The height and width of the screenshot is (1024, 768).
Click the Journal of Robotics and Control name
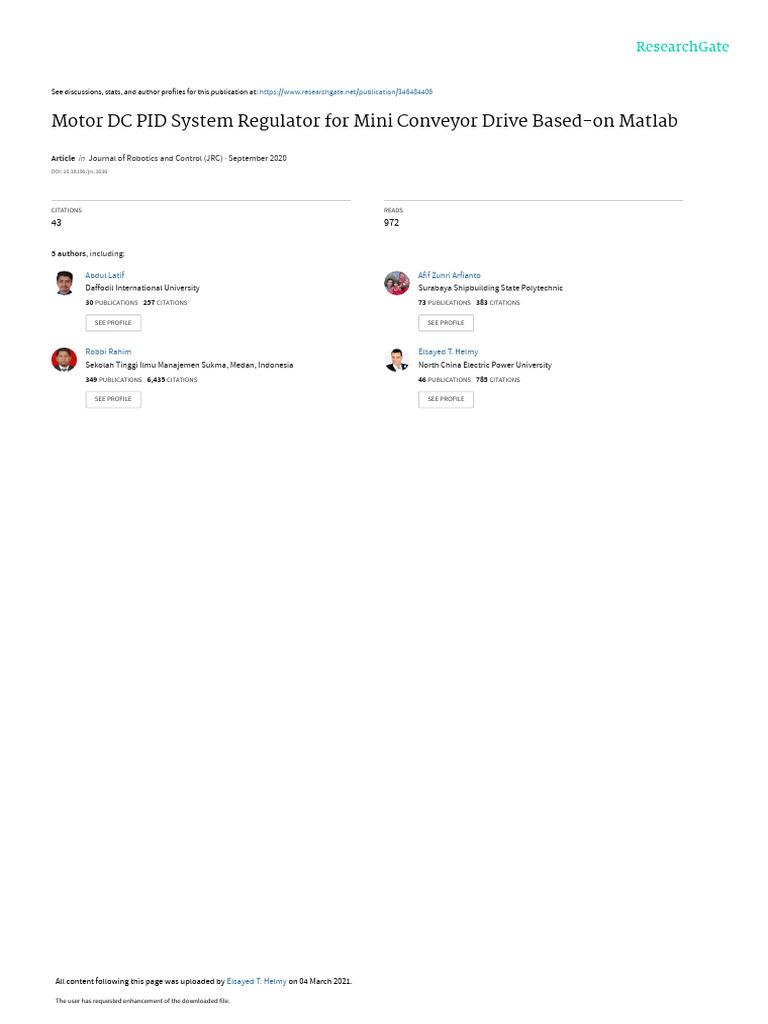[155, 158]
